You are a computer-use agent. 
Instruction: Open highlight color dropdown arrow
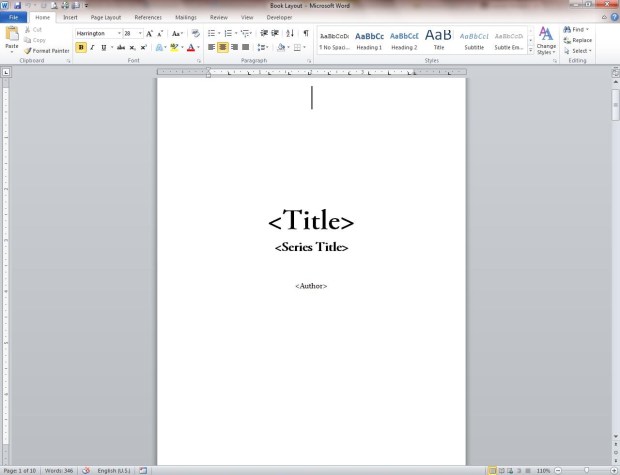point(182,47)
